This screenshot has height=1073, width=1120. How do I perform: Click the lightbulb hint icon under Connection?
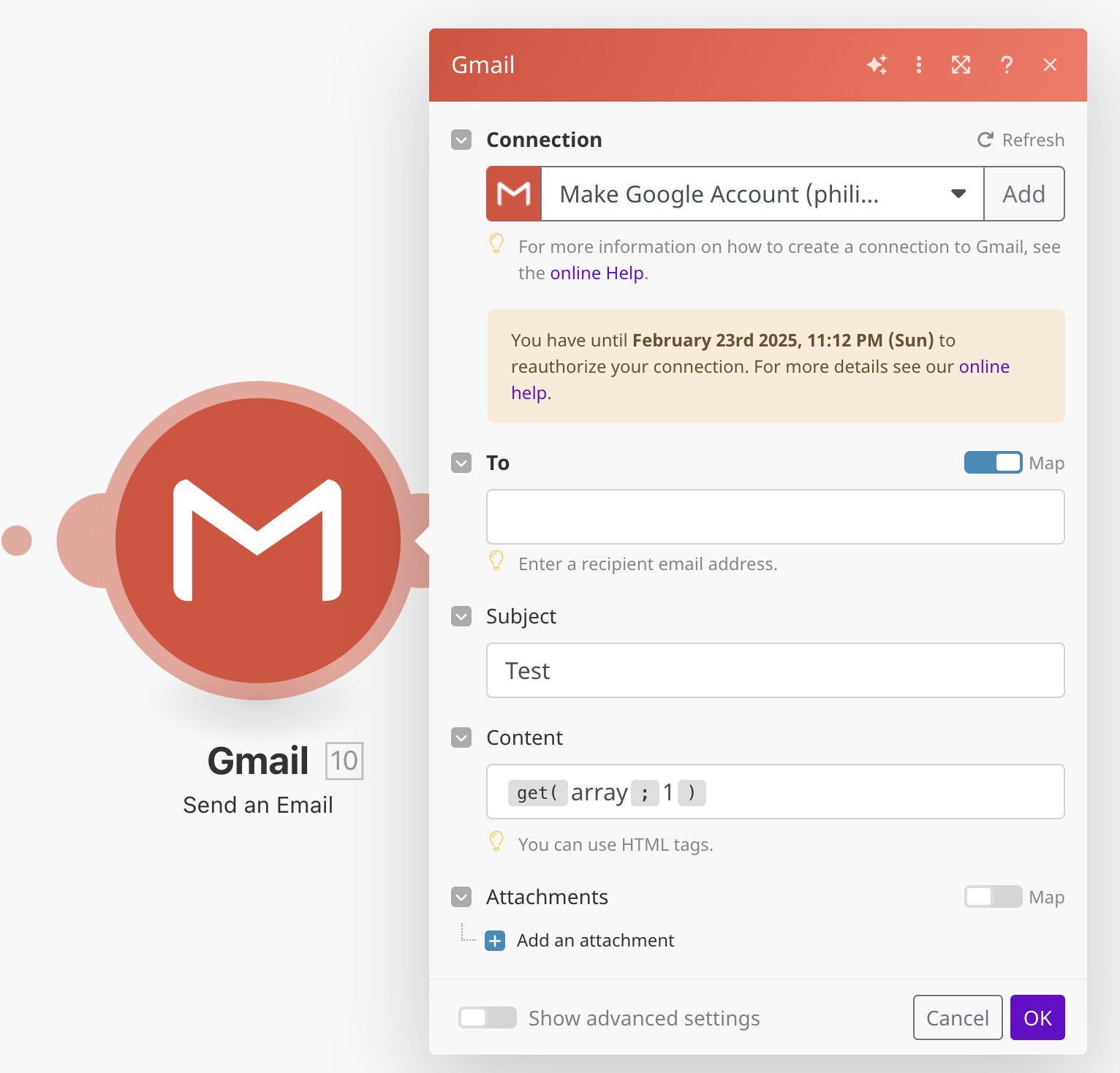(x=496, y=243)
